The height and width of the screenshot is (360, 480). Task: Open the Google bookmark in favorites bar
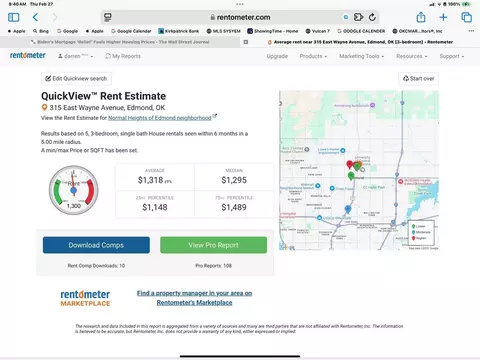coord(67,31)
